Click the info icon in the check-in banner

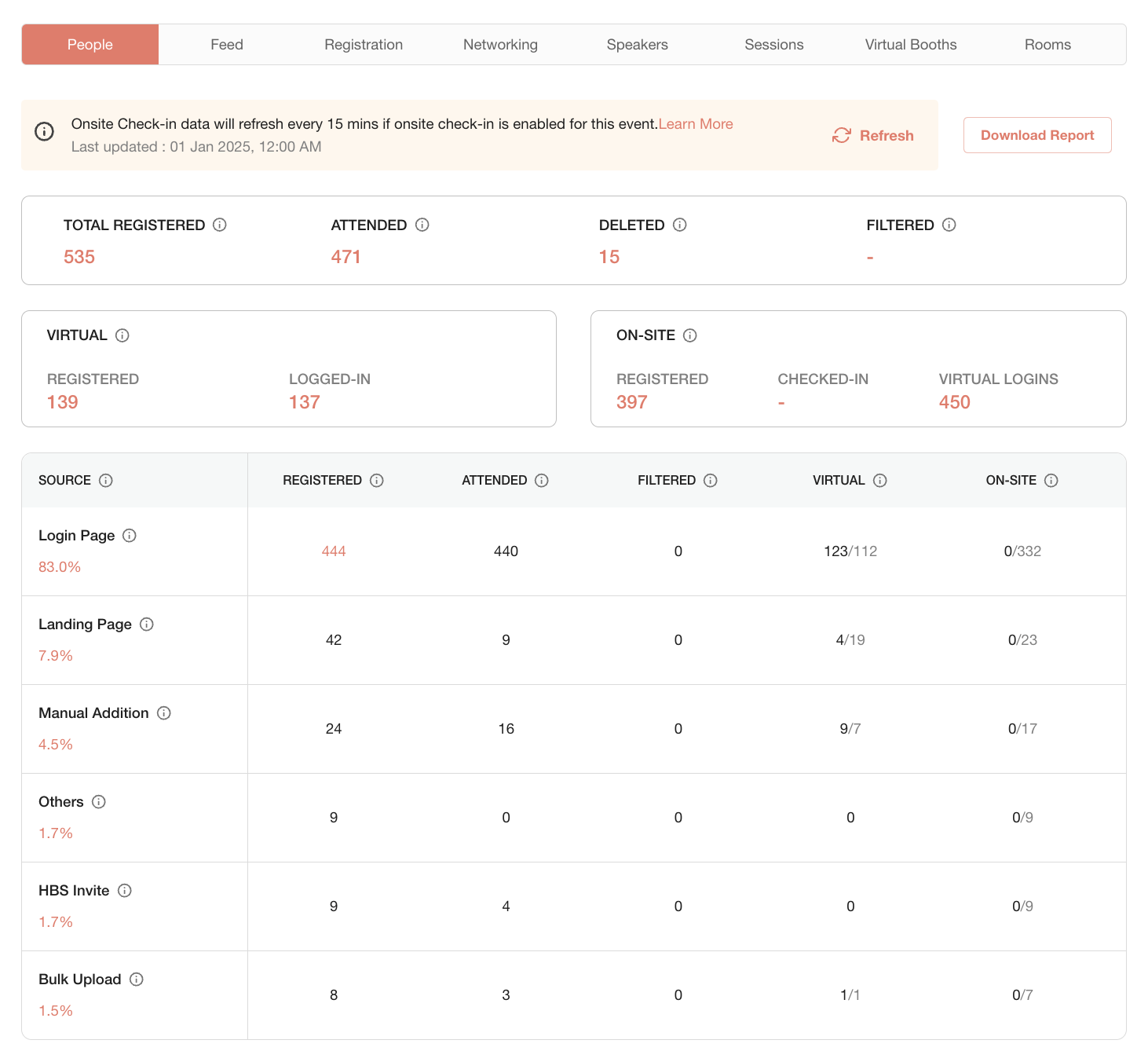[x=45, y=131]
